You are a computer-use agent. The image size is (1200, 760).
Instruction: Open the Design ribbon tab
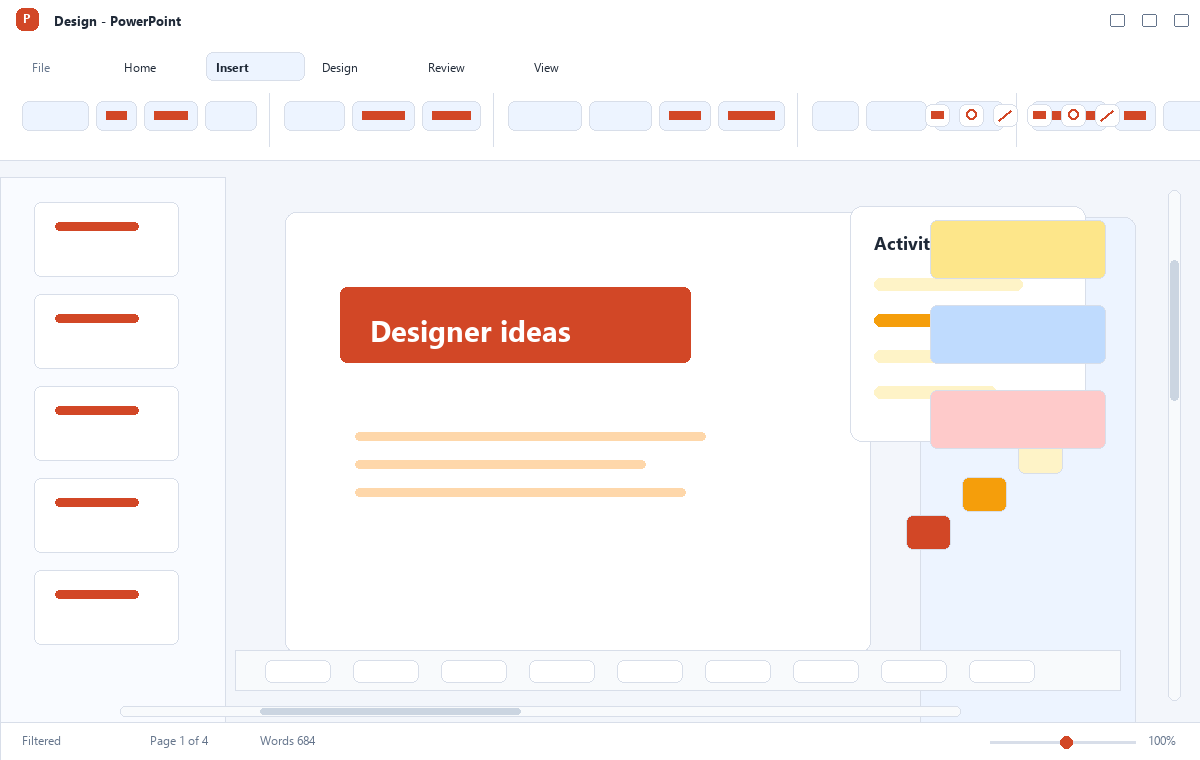click(x=340, y=68)
